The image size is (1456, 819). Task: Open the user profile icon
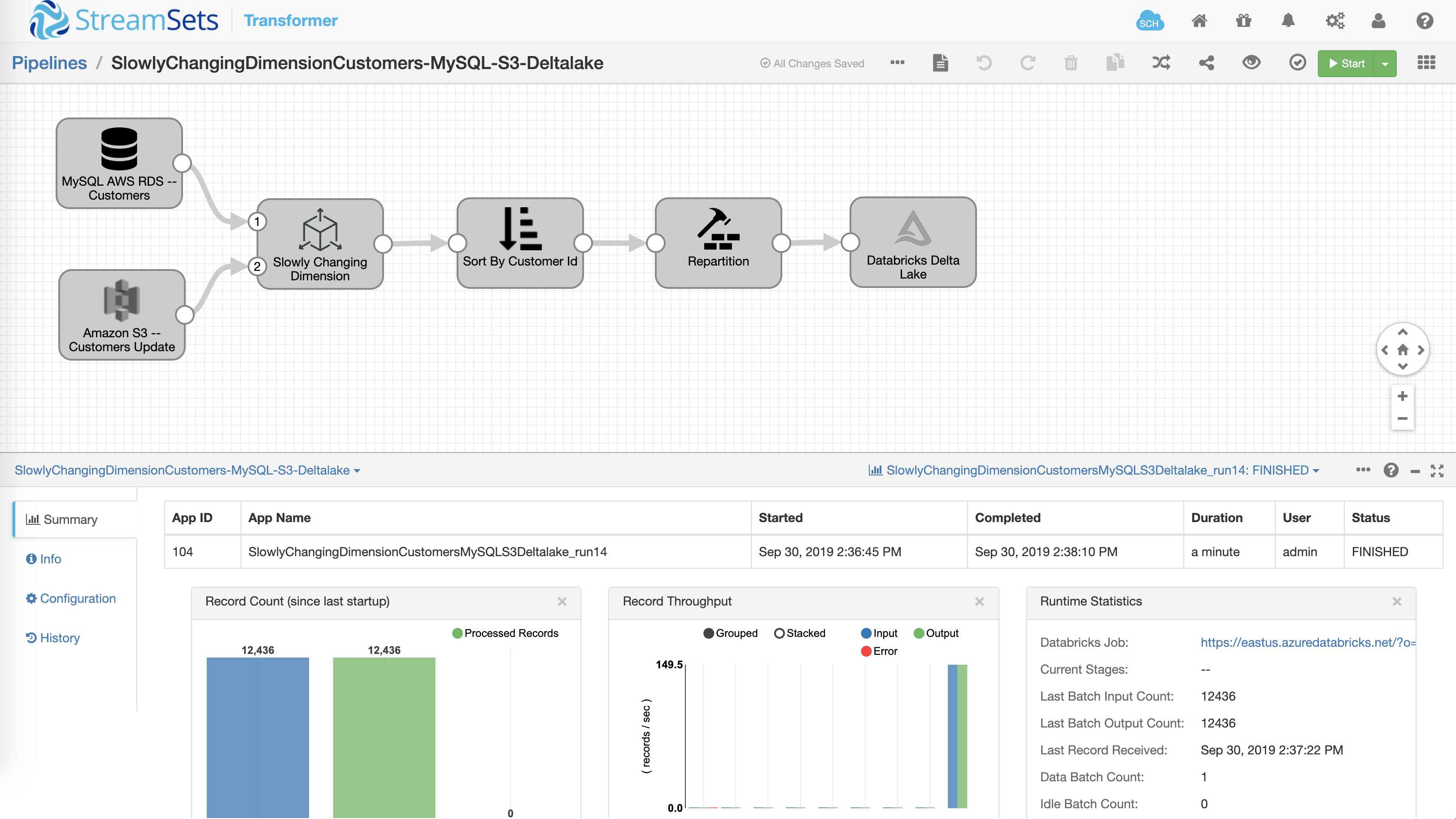pyautogui.click(x=1378, y=21)
